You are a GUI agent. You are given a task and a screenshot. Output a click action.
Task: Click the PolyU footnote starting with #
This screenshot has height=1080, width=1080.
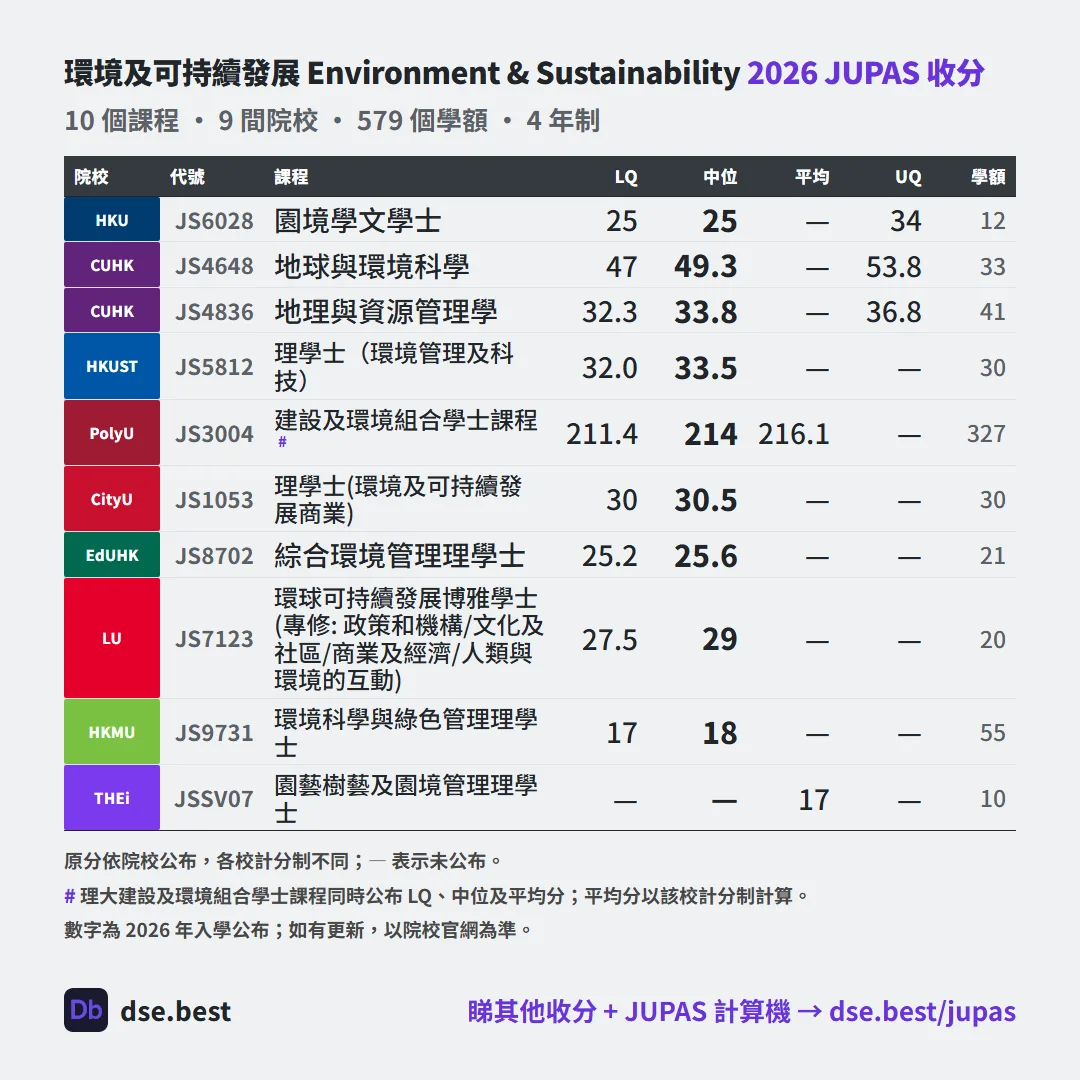[437, 896]
